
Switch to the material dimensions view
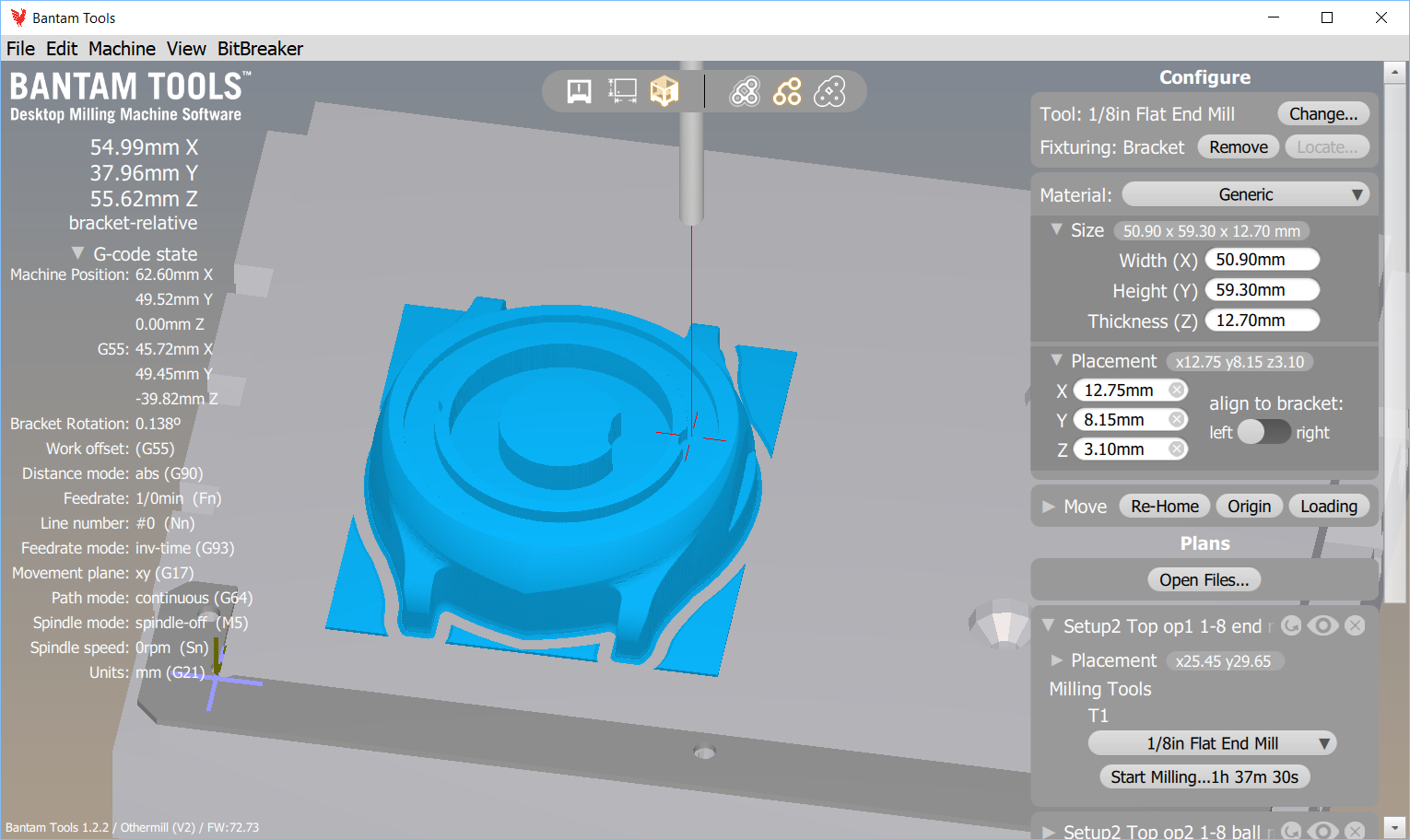(x=623, y=90)
